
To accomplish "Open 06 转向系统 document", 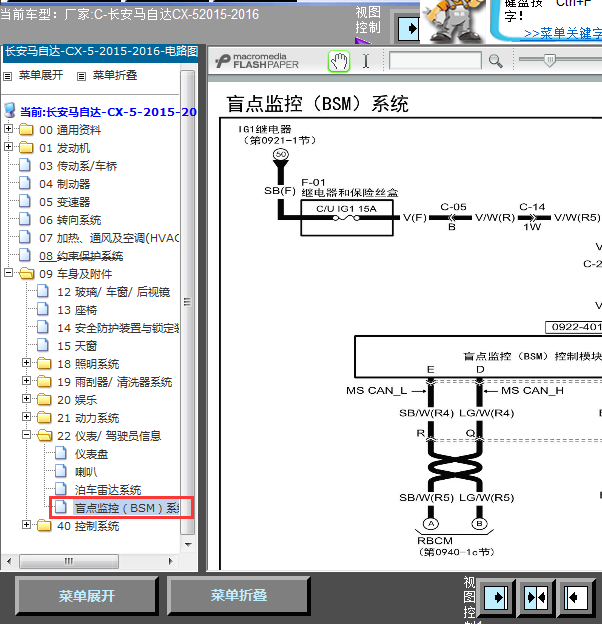I will click(x=70, y=220).
